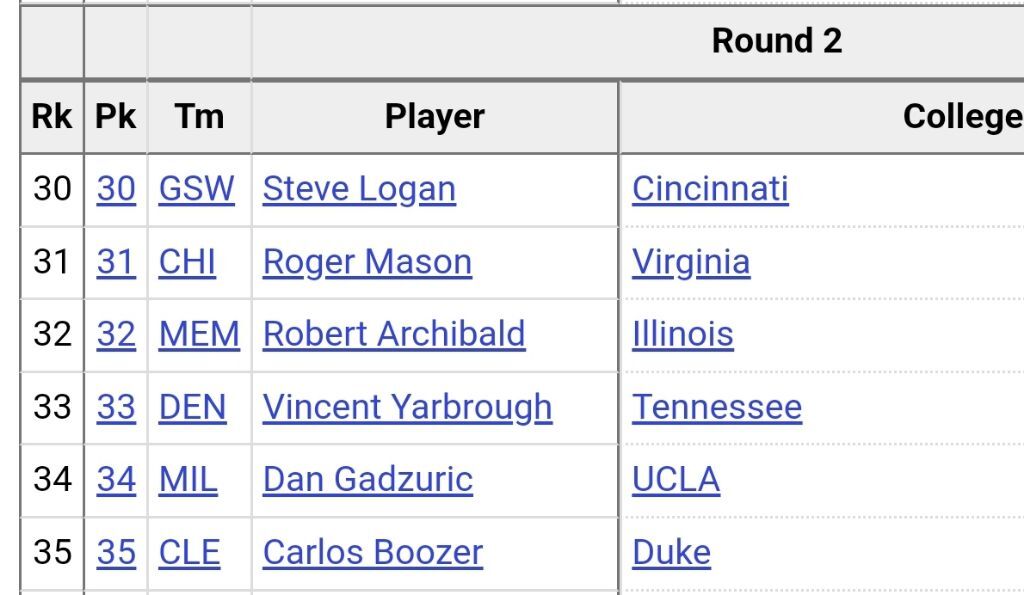This screenshot has width=1024, height=595.
Task: Open the CLE team link
Action: pyautogui.click(x=189, y=553)
